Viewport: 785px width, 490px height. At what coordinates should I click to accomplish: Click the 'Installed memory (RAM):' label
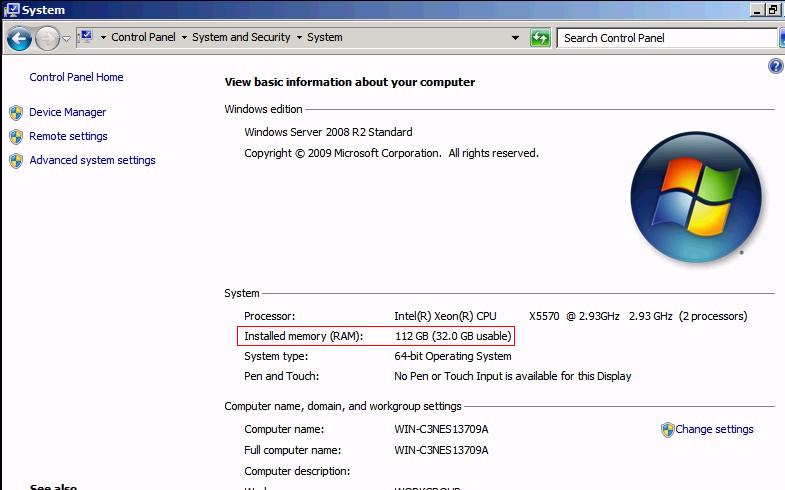(304, 336)
